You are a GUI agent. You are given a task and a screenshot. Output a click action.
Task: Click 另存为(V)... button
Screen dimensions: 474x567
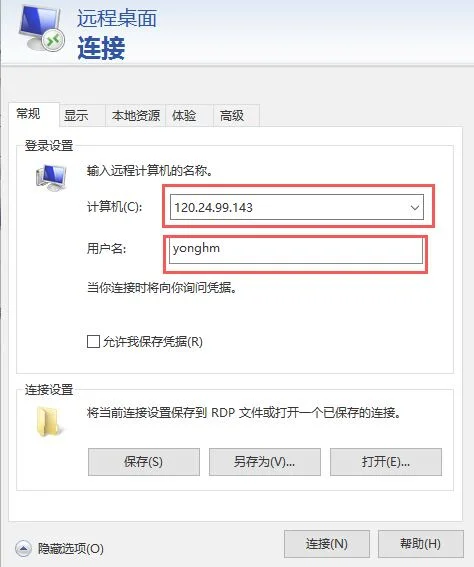coord(265,462)
